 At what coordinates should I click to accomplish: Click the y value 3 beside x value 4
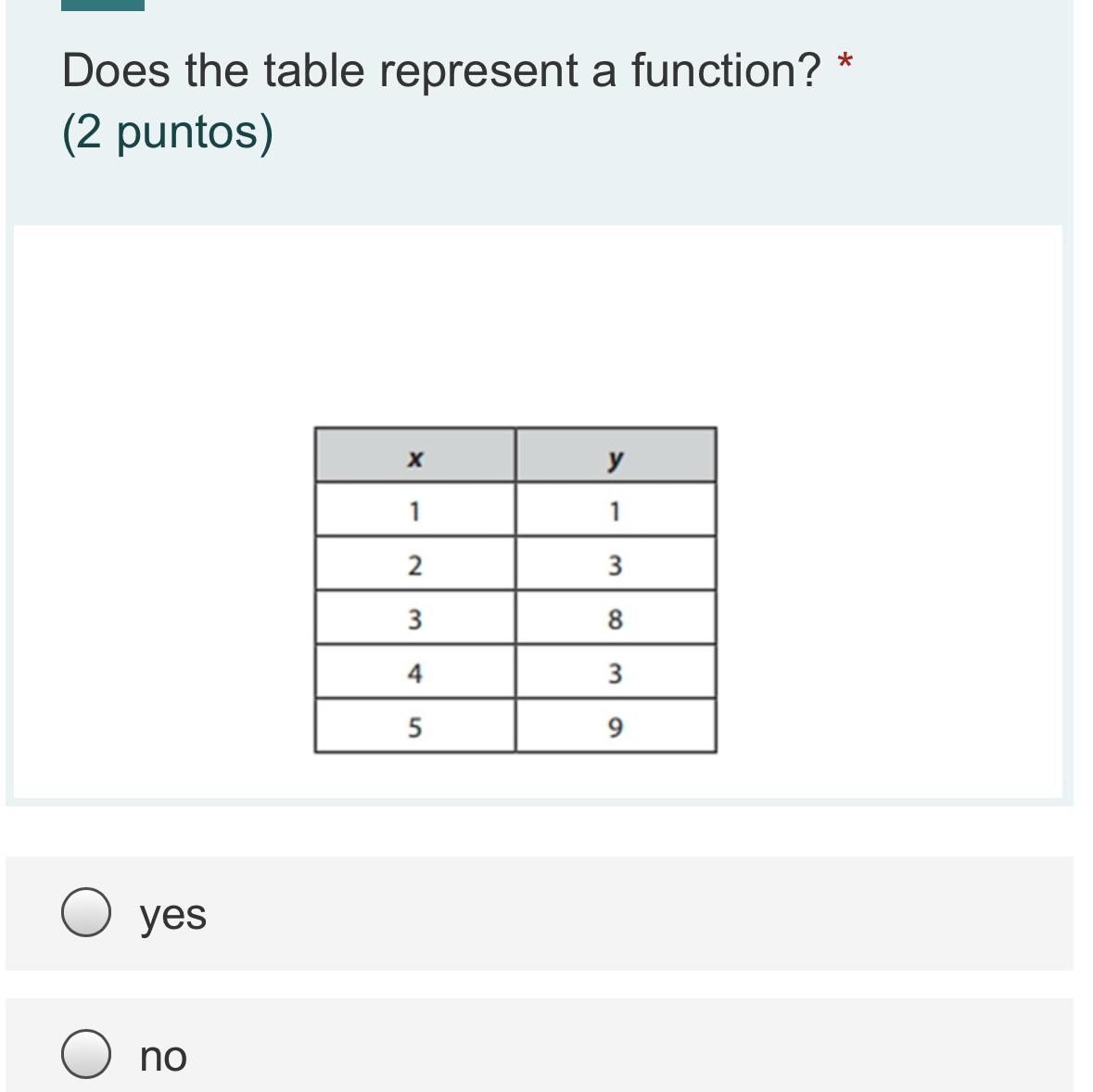coord(616,672)
